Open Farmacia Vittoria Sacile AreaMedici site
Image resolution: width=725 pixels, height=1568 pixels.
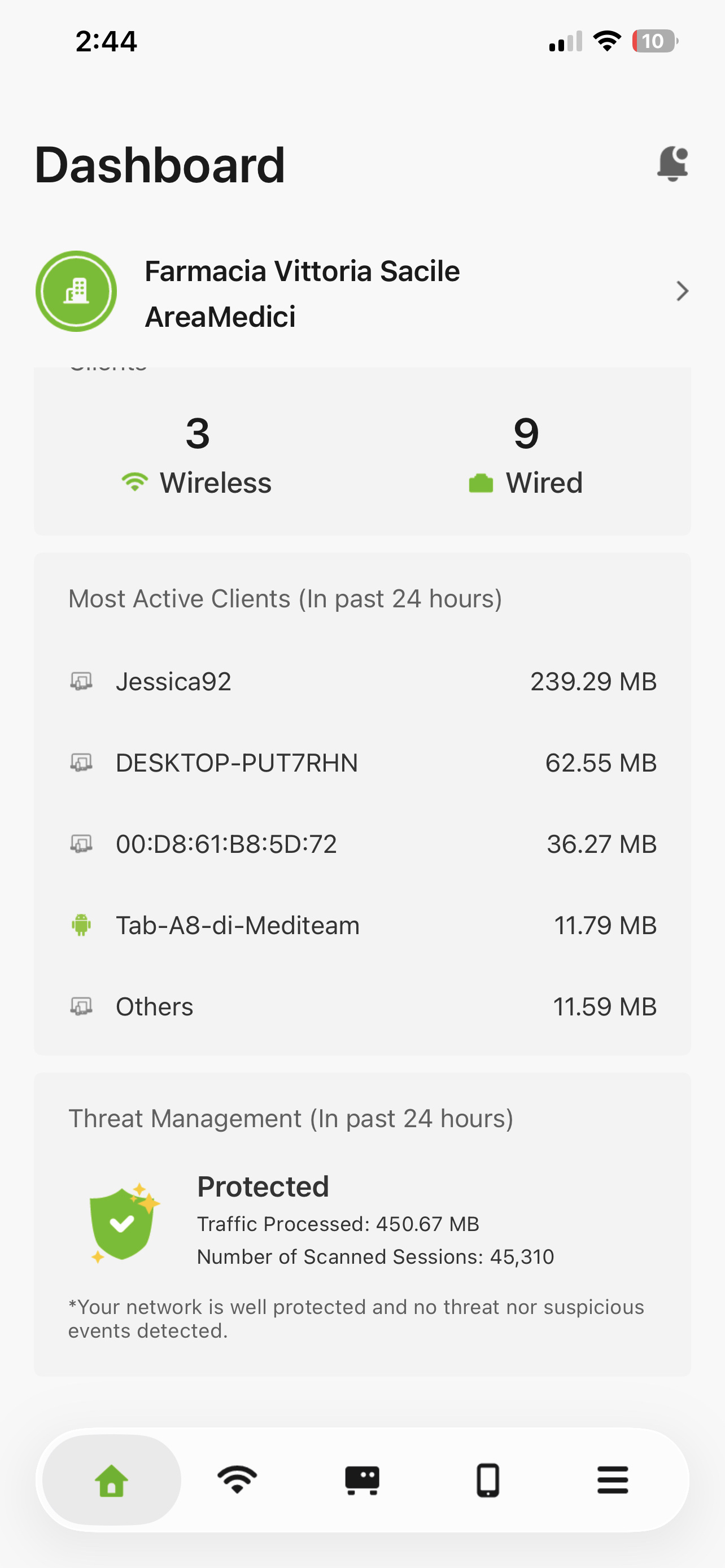pyautogui.click(x=363, y=294)
